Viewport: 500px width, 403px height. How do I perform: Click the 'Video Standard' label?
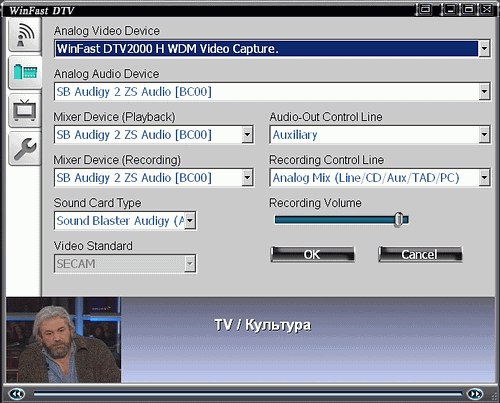(93, 246)
